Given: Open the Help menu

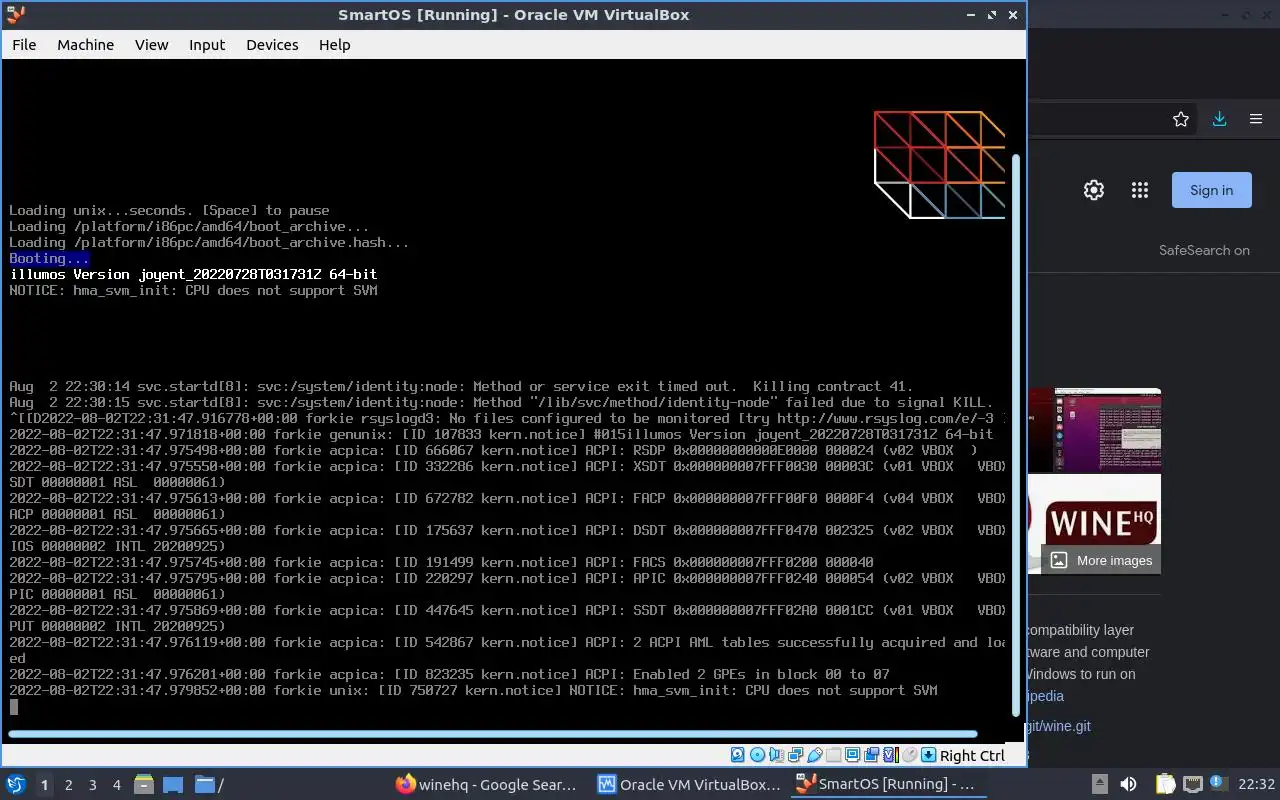Looking at the screenshot, I should (x=334, y=45).
